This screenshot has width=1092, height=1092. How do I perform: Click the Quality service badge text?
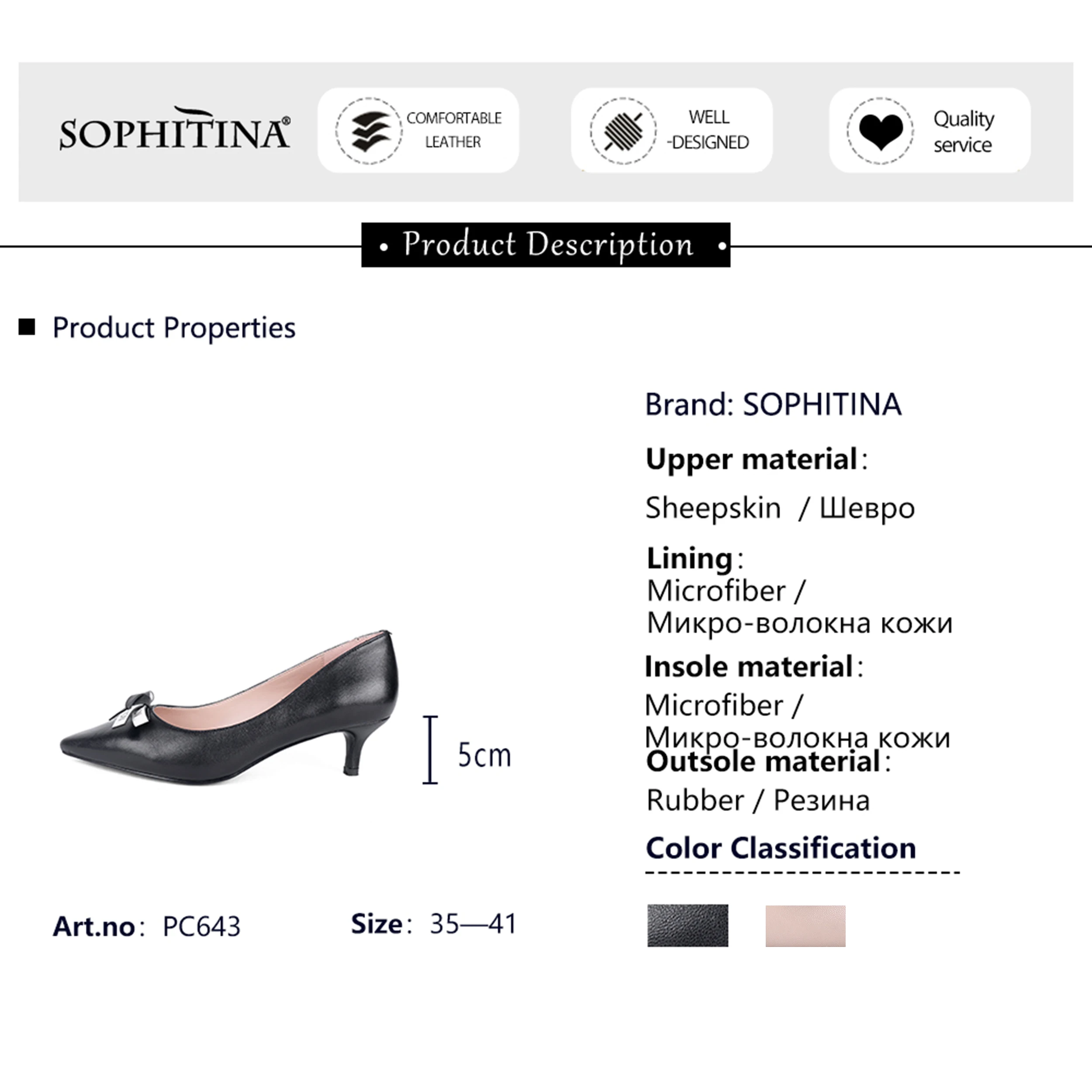point(963,131)
